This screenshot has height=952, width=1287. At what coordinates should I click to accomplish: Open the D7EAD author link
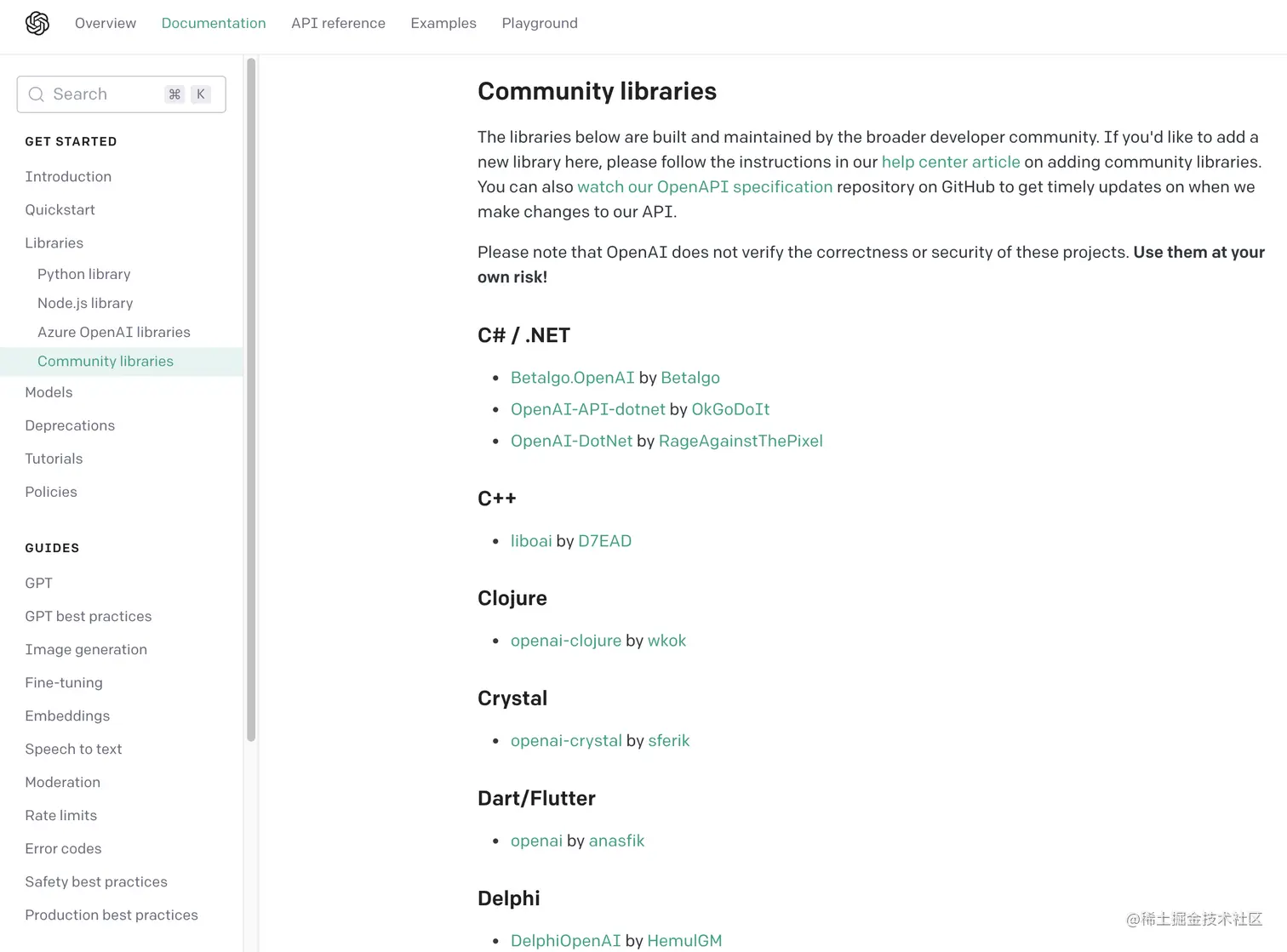tap(604, 541)
